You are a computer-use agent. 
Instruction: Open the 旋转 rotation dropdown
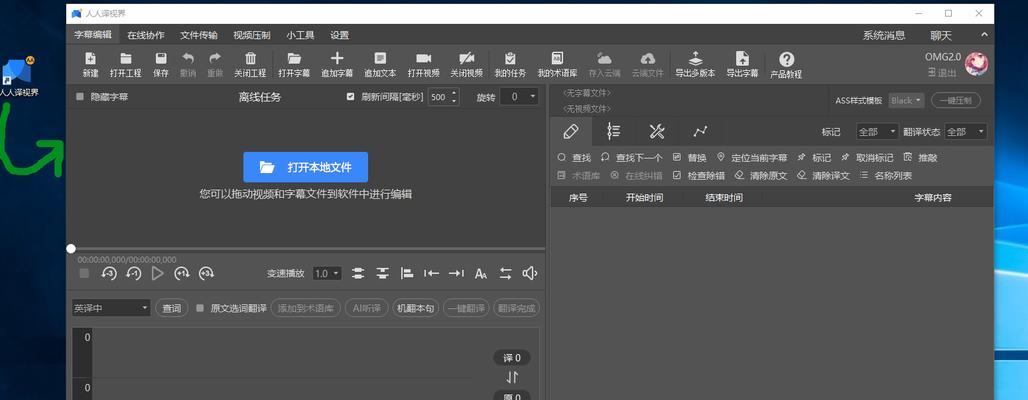pos(519,97)
